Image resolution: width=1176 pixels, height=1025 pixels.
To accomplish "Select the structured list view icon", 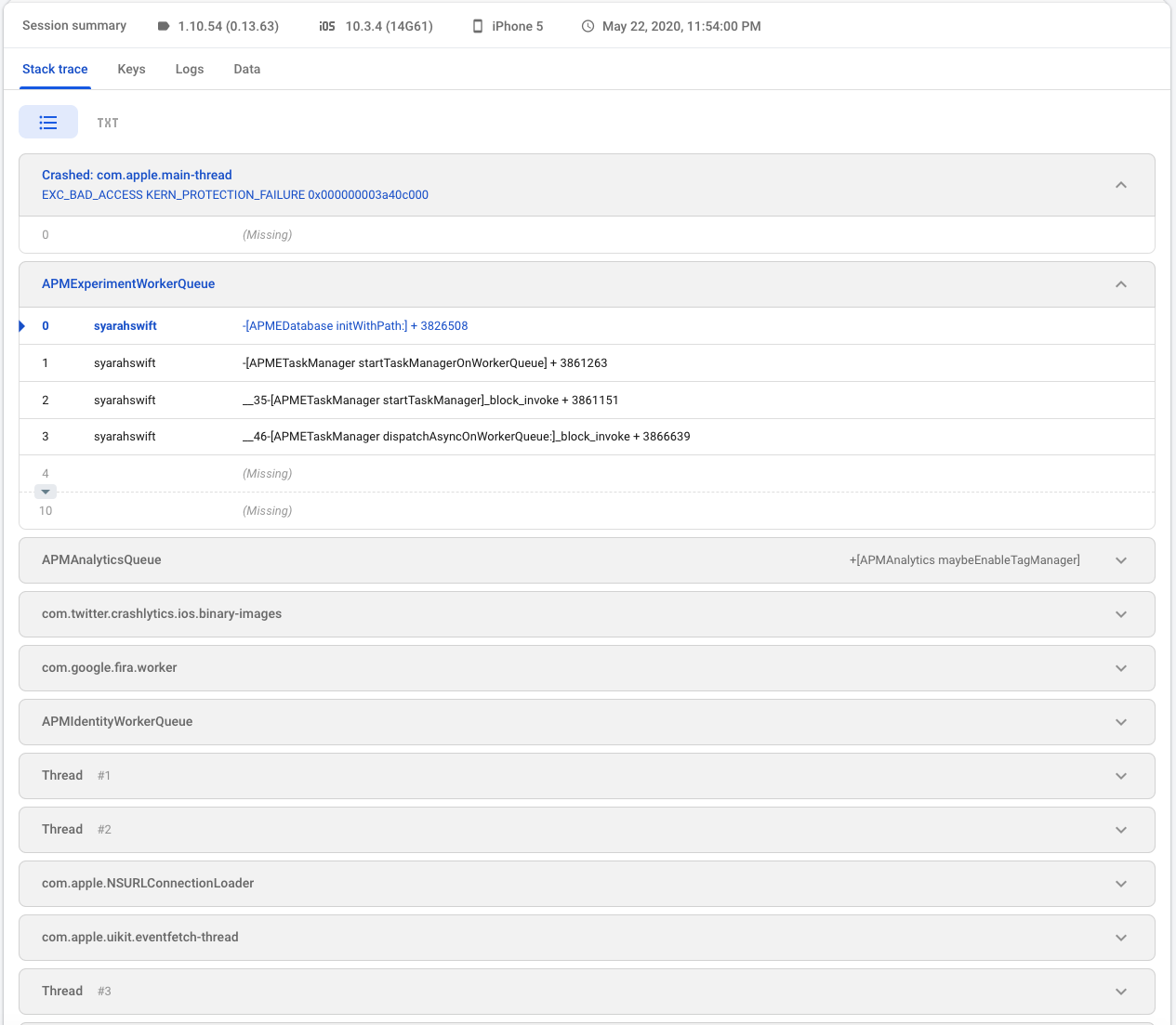I will tap(48, 122).
